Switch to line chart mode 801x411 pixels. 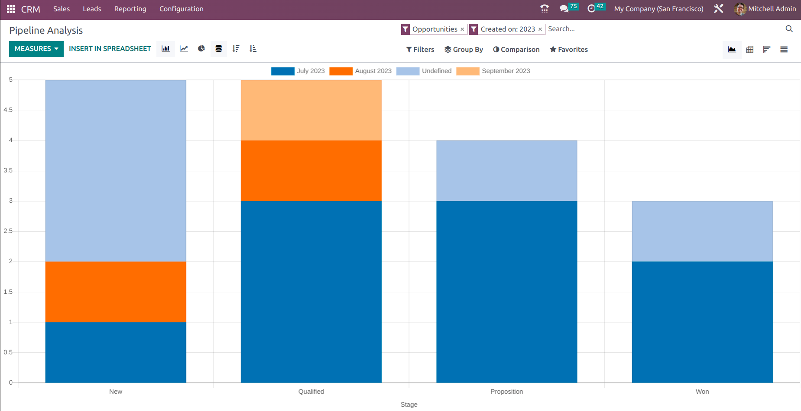click(x=184, y=48)
